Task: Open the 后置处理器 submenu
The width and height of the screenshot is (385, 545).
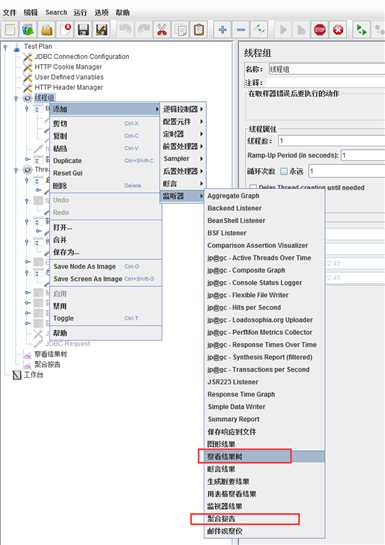Action: (x=183, y=171)
